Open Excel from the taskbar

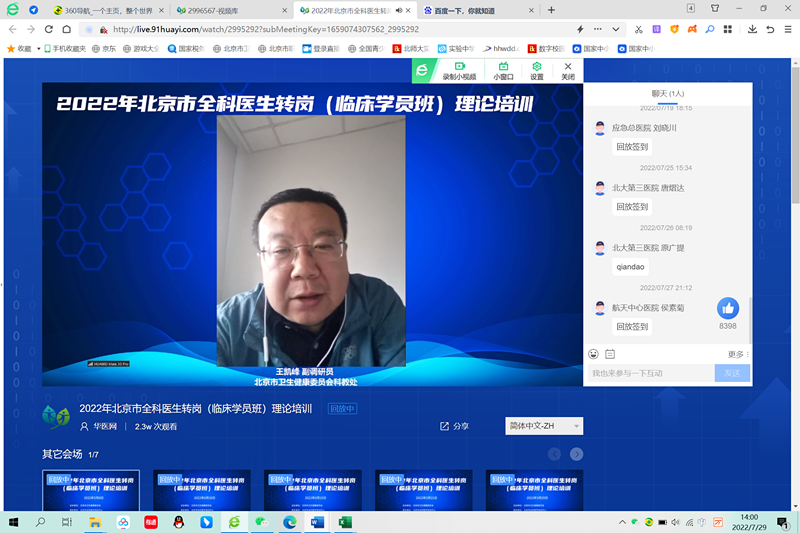click(x=345, y=522)
